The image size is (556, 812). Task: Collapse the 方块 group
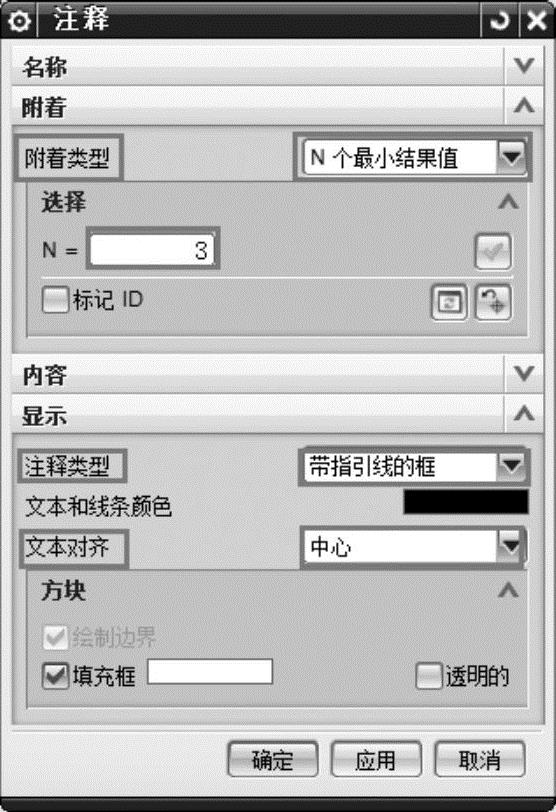508,590
